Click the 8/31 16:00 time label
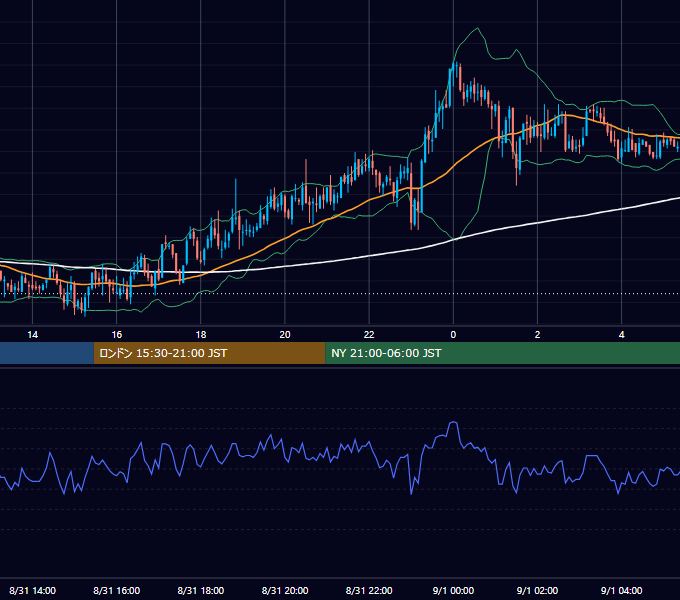 [x=117, y=590]
